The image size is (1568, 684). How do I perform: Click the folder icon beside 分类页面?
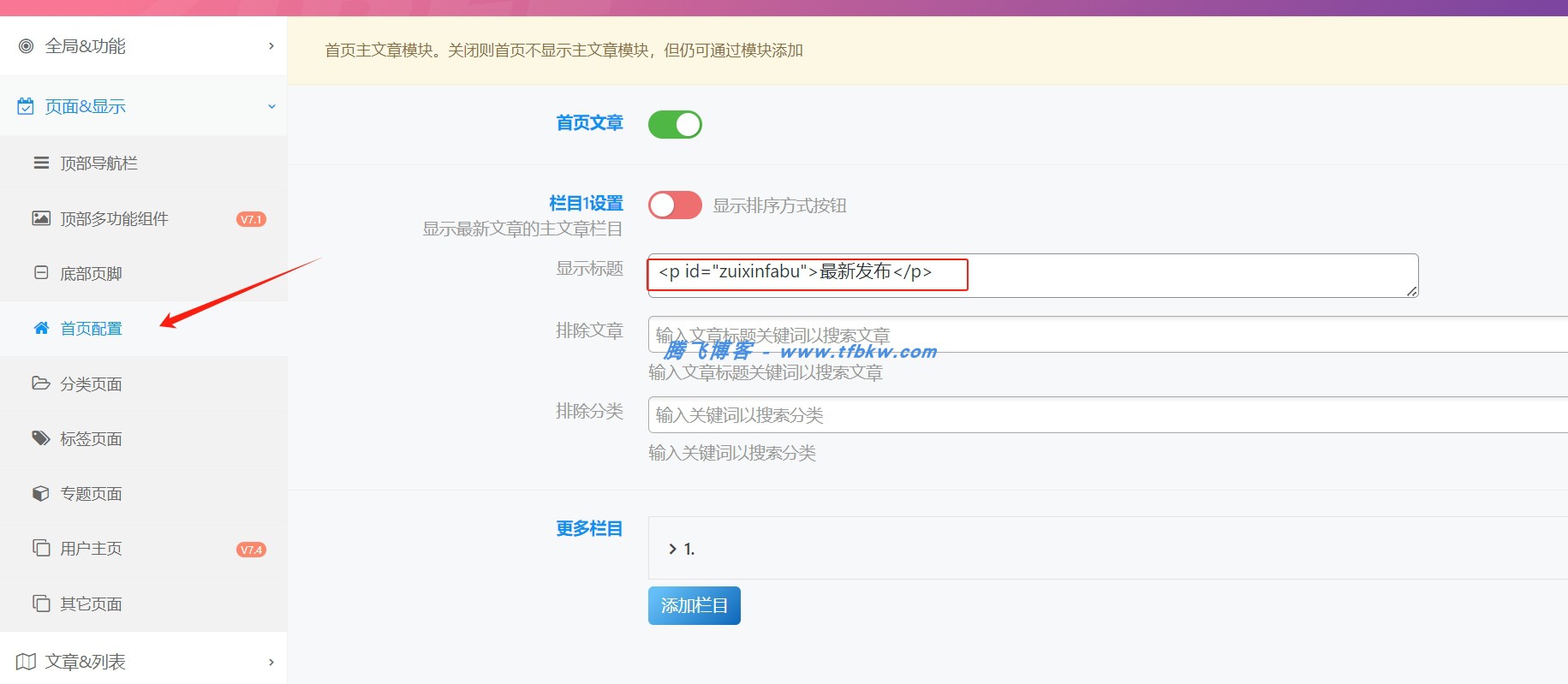41,384
